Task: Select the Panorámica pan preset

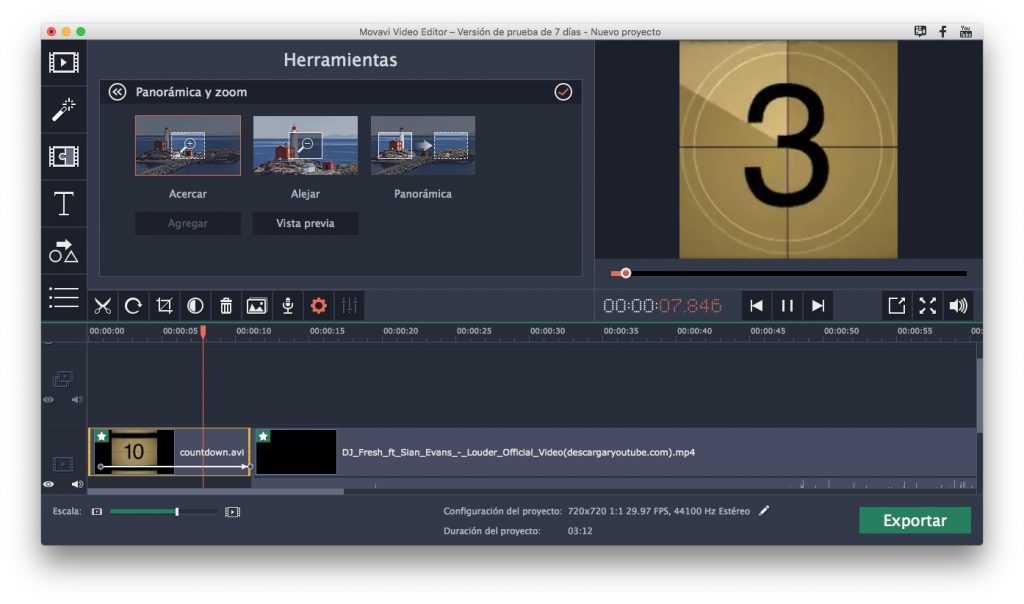Action: [x=423, y=145]
